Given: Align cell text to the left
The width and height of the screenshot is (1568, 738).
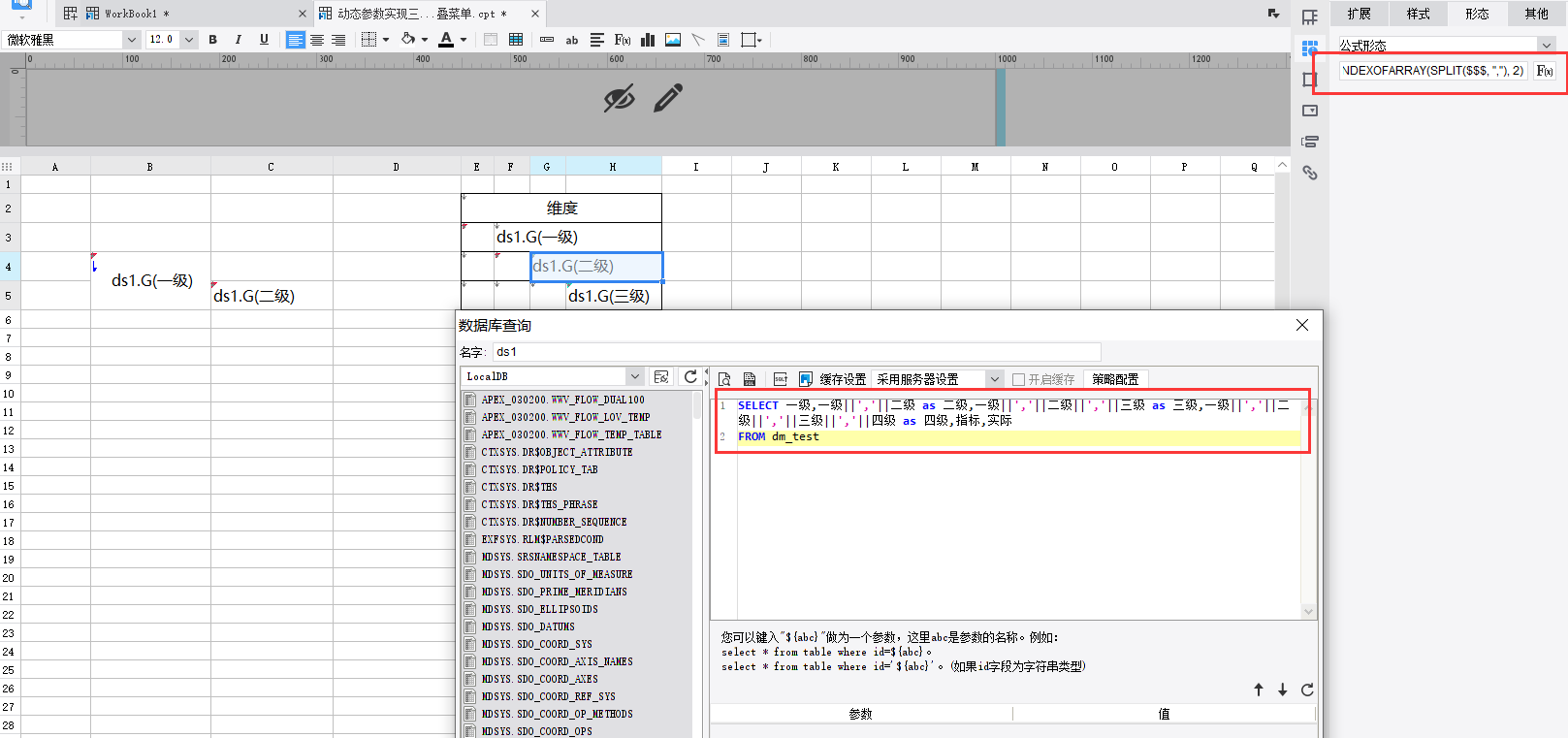Looking at the screenshot, I should [295, 40].
